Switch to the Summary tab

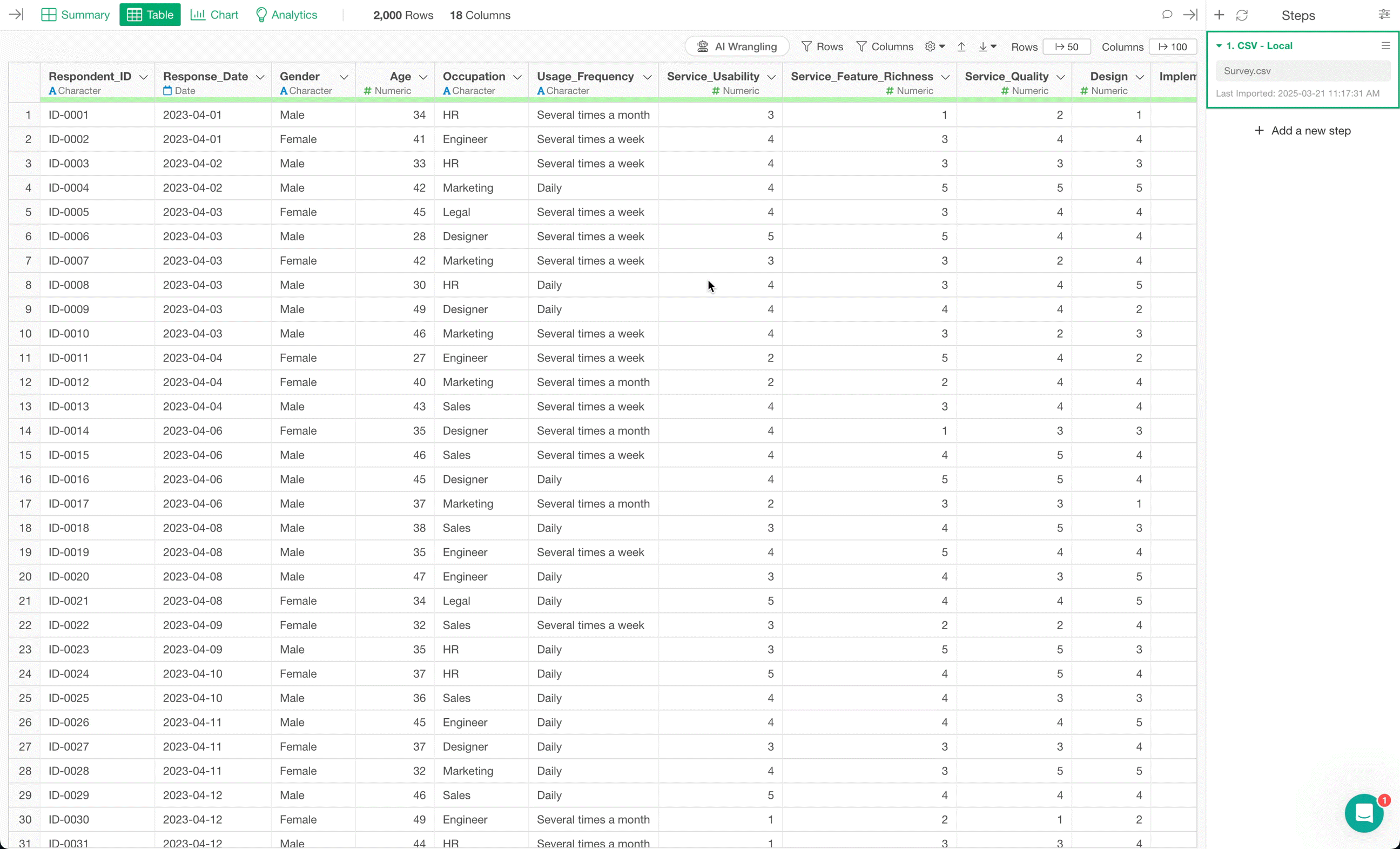[x=76, y=15]
